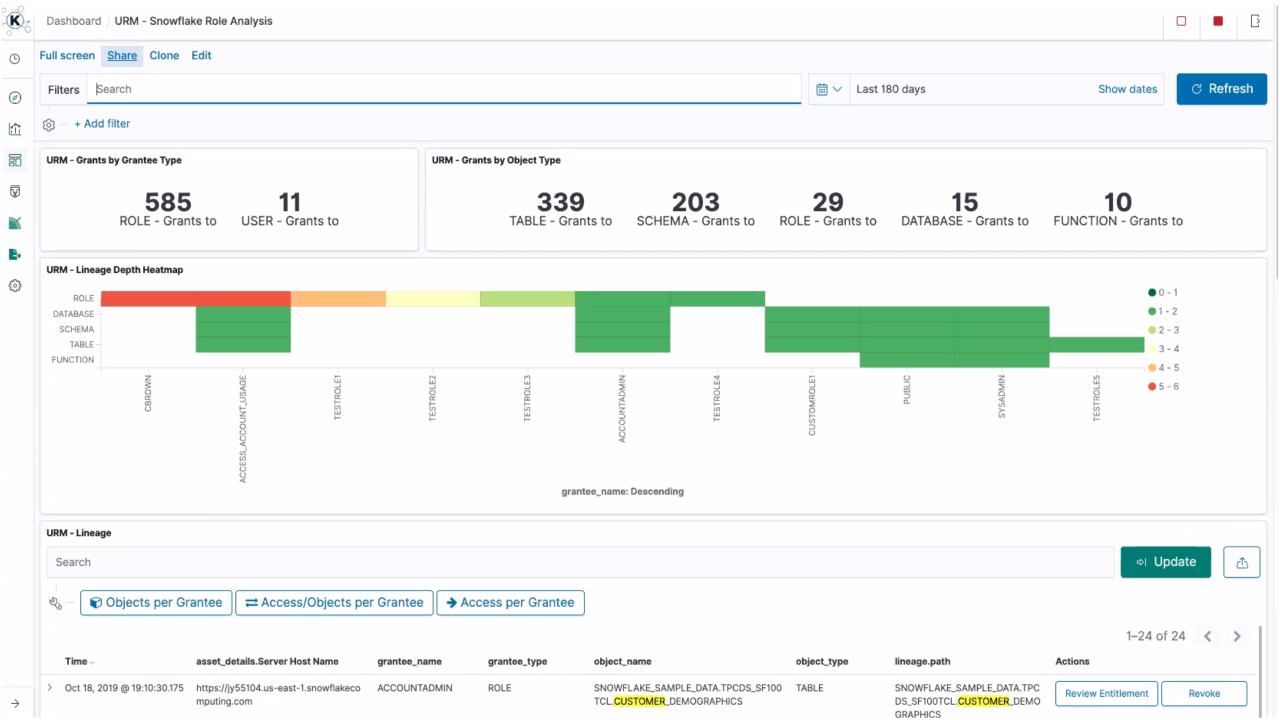The width and height of the screenshot is (1280, 720).
Task: Click the red CBROWN ROLE heatmap cell
Action: (148, 299)
